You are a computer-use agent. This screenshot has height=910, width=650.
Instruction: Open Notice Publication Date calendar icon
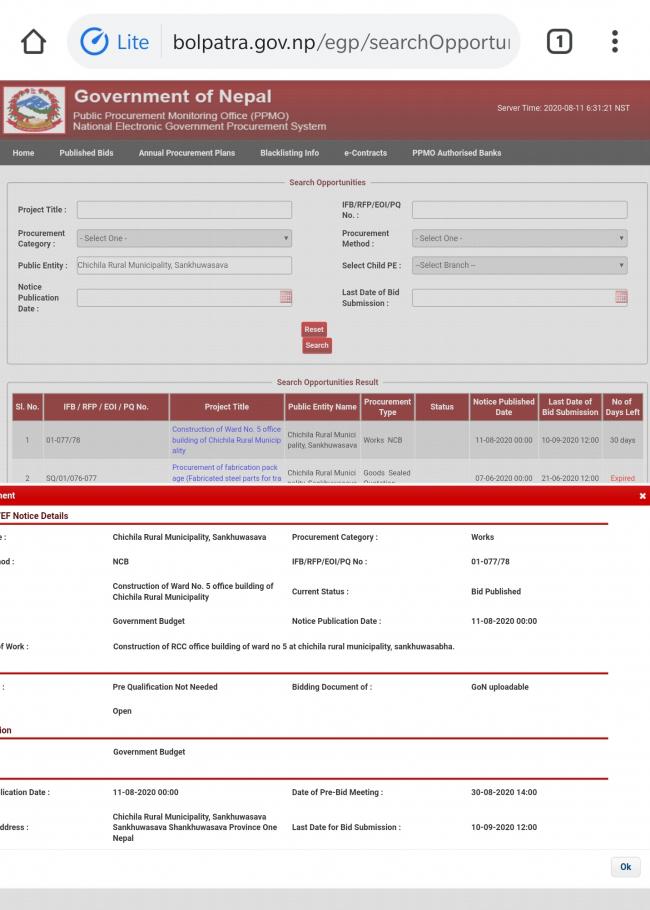(x=286, y=297)
